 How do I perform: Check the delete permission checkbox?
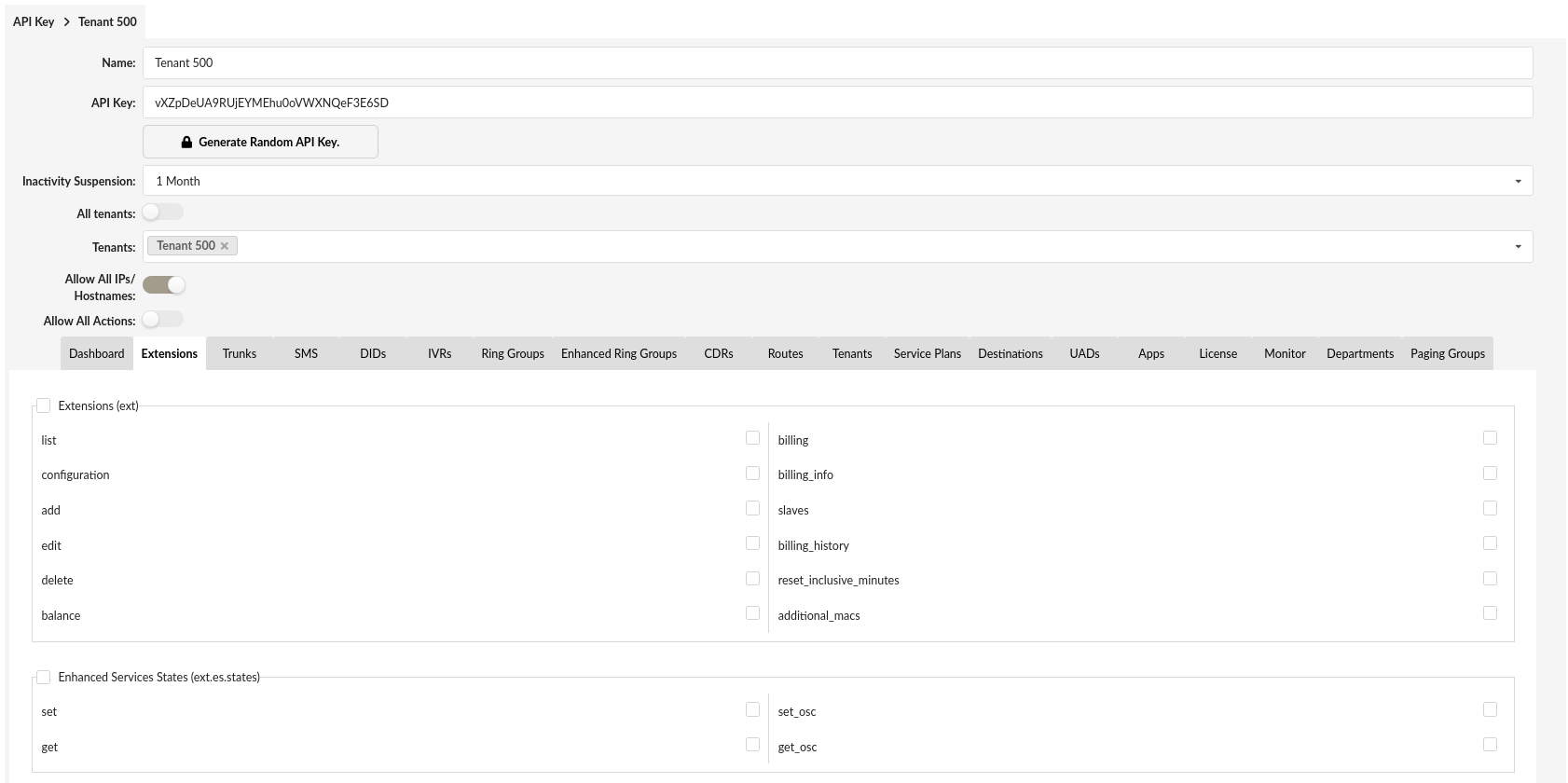click(x=752, y=579)
